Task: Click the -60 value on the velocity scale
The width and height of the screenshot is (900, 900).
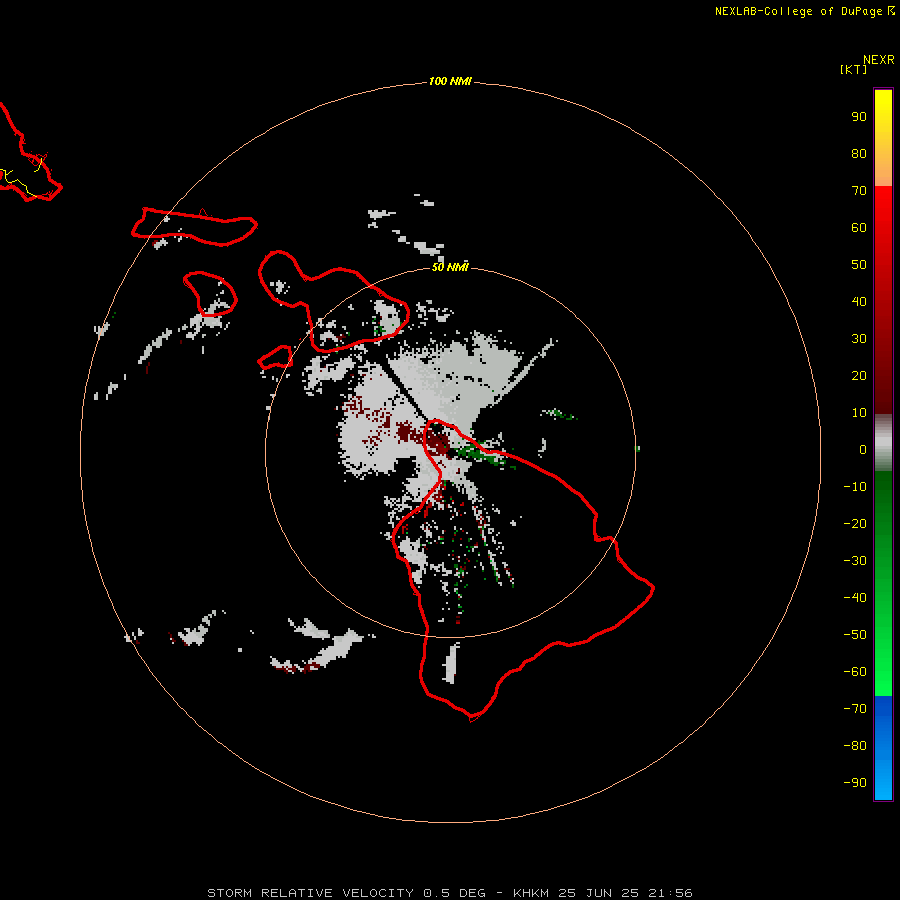Action: pos(855,672)
